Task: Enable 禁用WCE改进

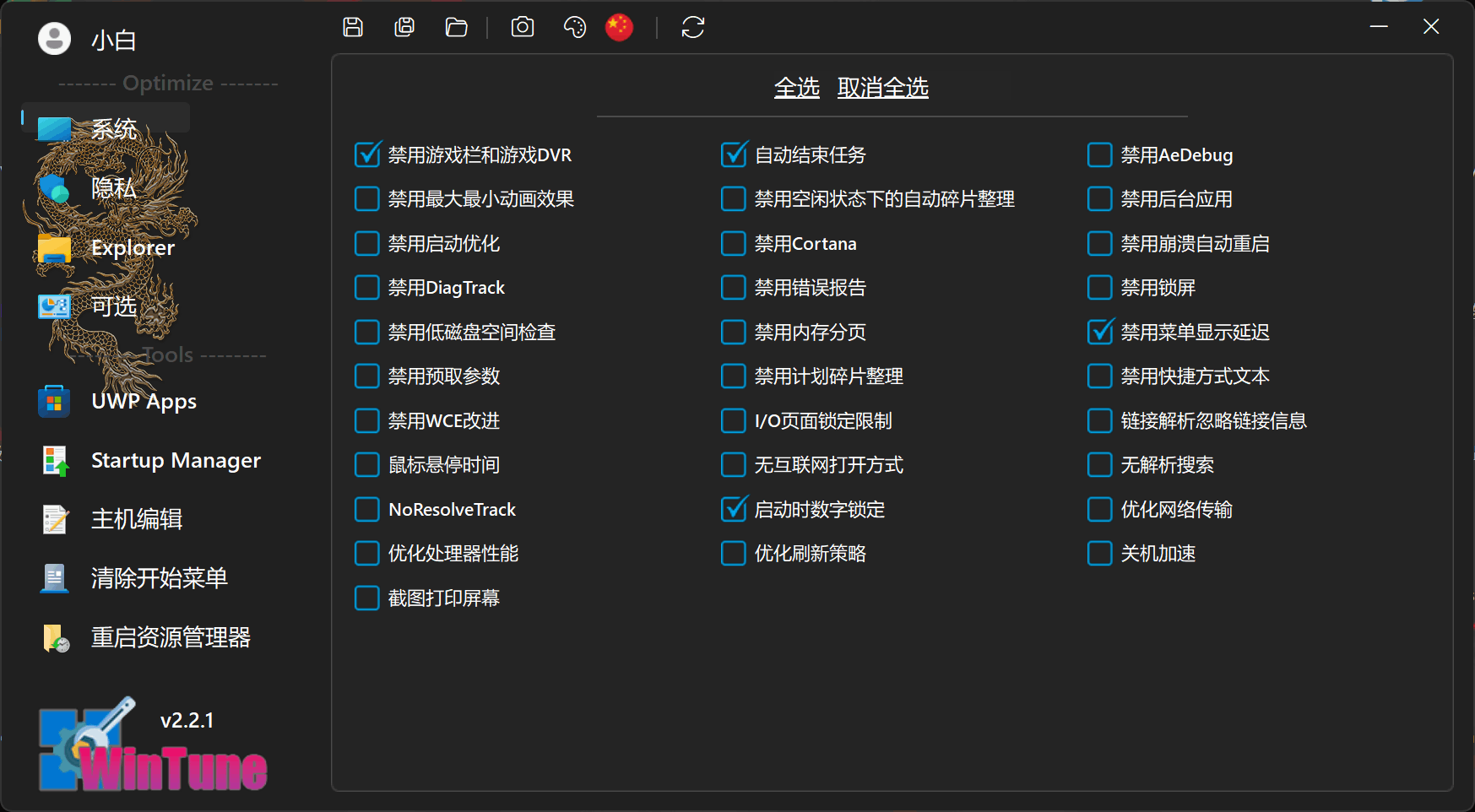Action: coord(366,421)
